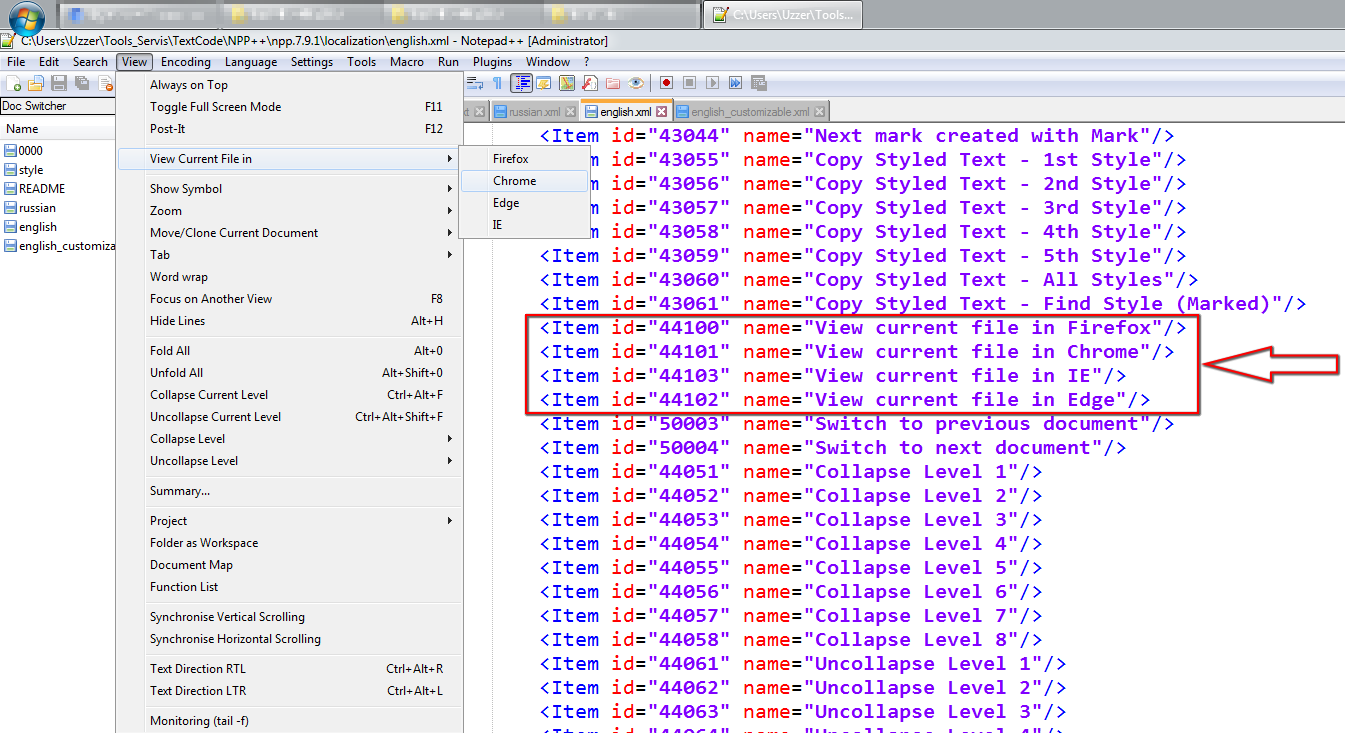Image resolution: width=1345 pixels, height=733 pixels.
Task: Click the Word wrap toolbar icon
Action: [x=475, y=83]
